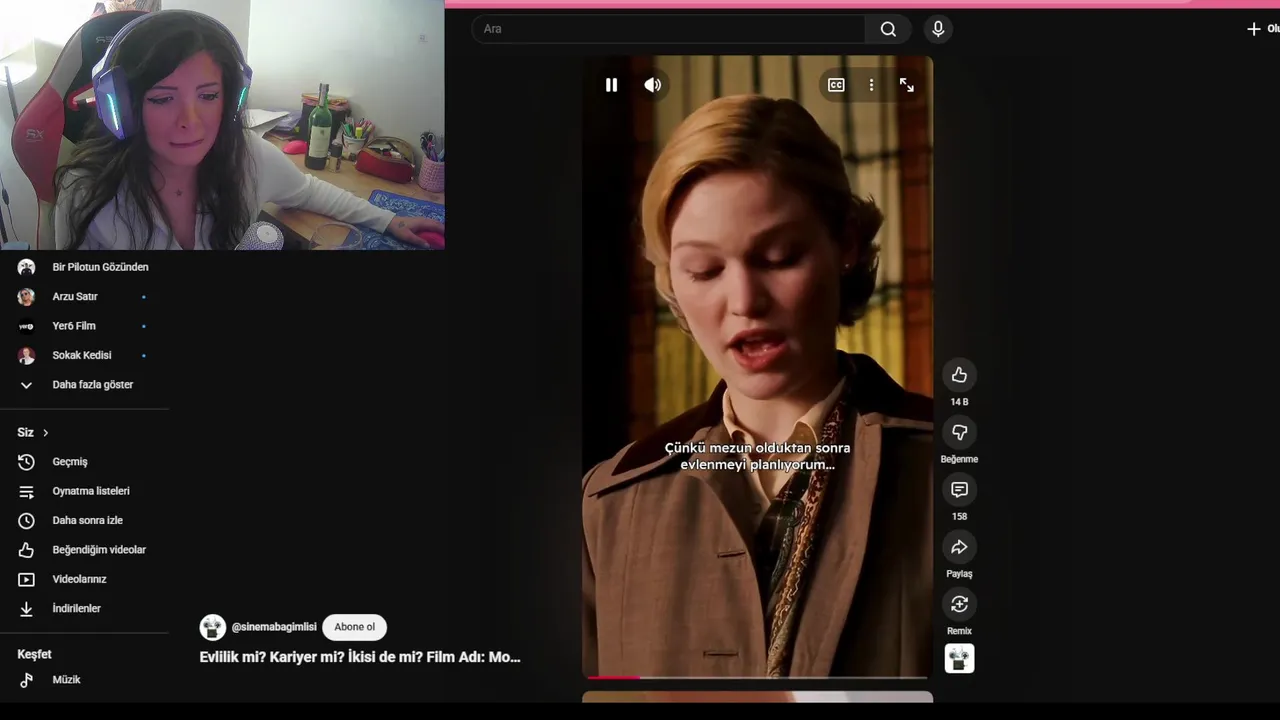Open the three-dot more options menu on the video
This screenshot has width=1280, height=720.
pyautogui.click(x=871, y=85)
